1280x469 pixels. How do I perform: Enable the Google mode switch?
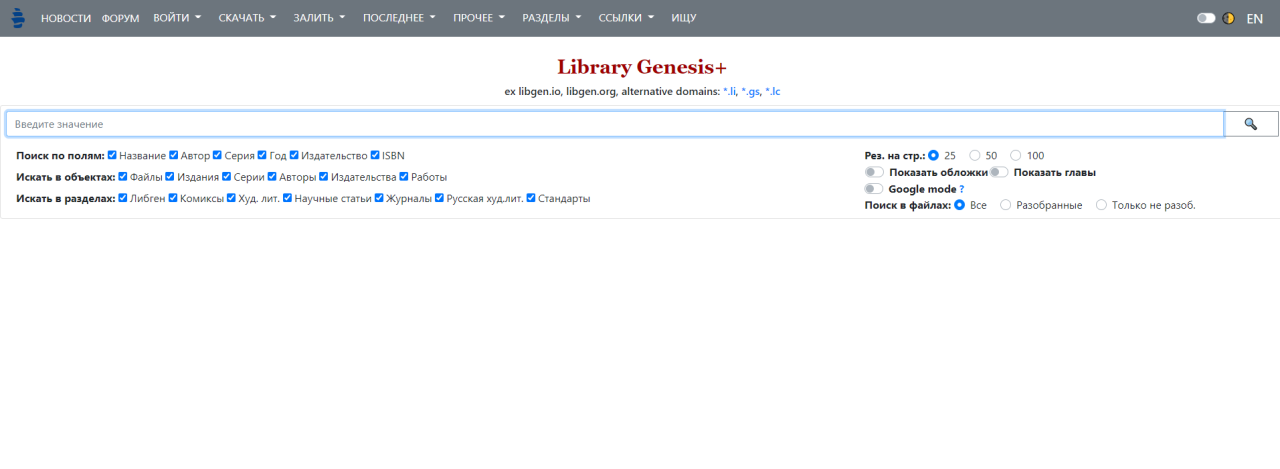pos(874,189)
